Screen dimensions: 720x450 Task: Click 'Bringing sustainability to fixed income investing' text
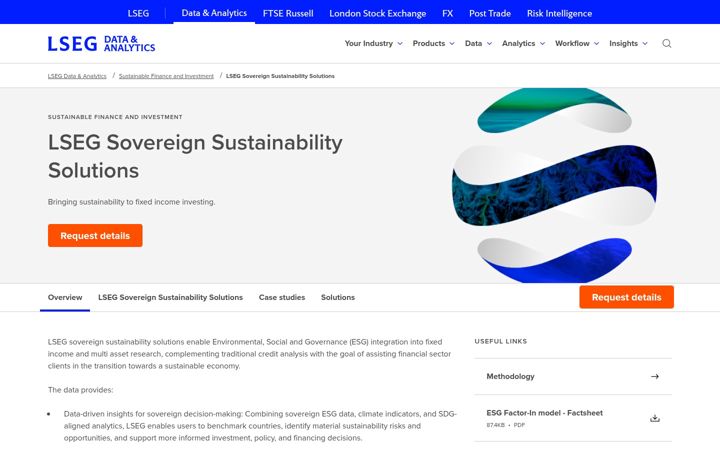tap(131, 202)
